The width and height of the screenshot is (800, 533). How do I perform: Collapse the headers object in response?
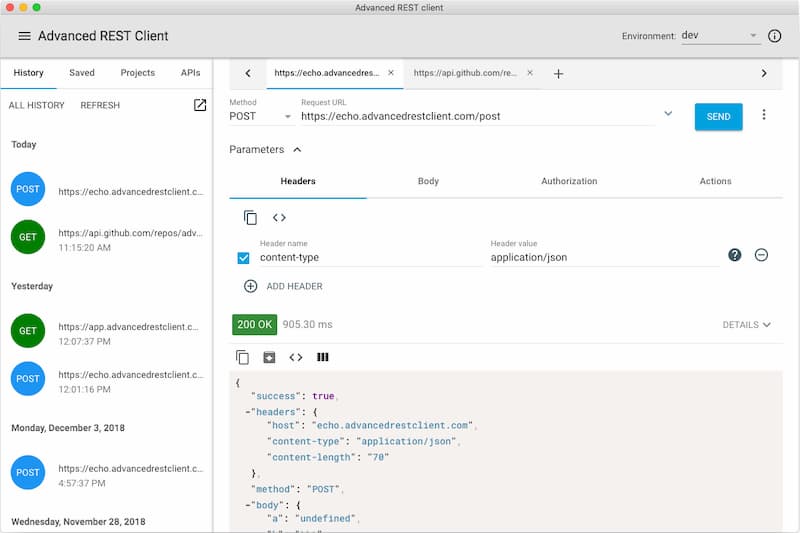[x=247, y=411]
